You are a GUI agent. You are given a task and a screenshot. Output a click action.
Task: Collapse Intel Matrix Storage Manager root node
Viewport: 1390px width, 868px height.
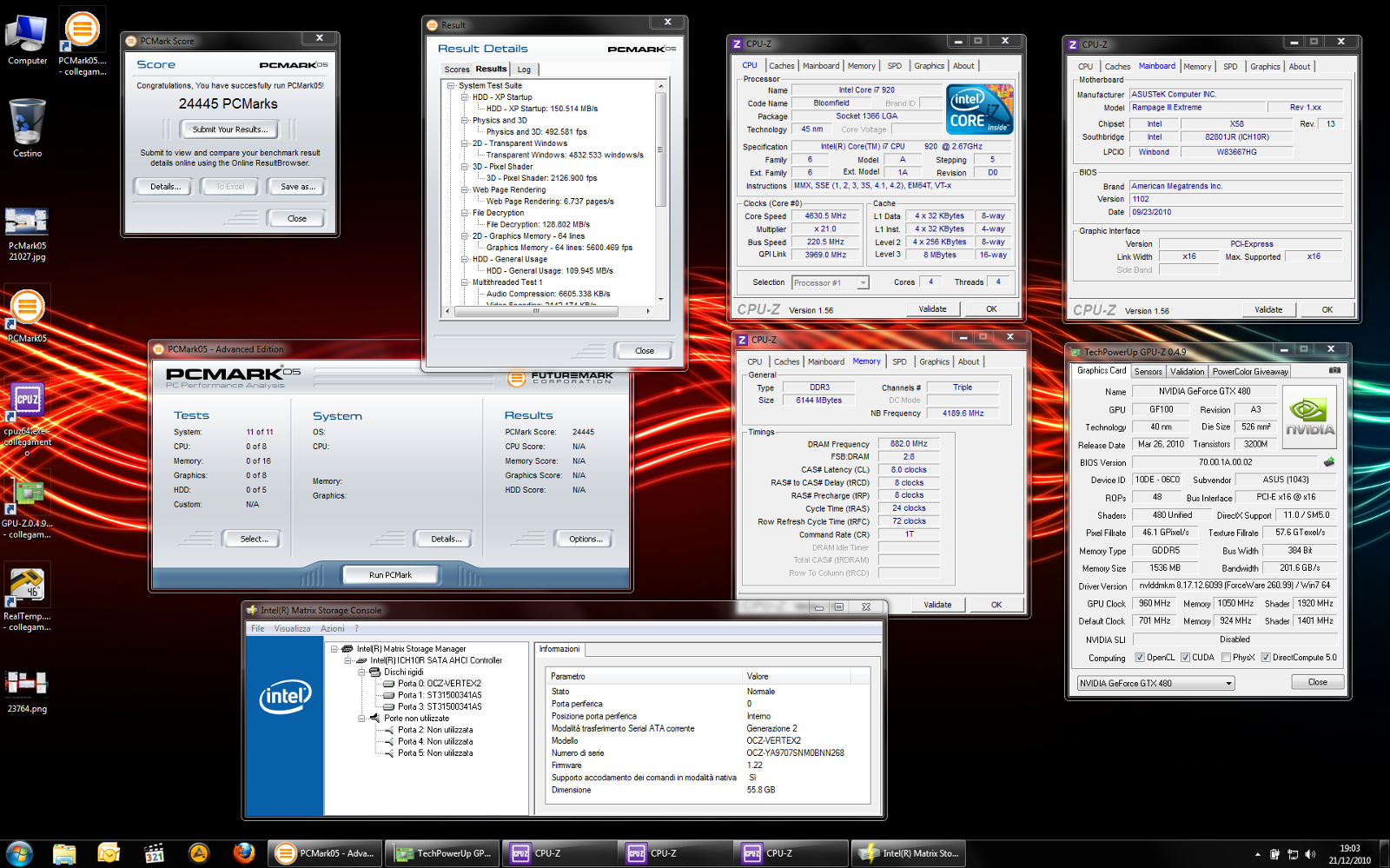[334, 649]
